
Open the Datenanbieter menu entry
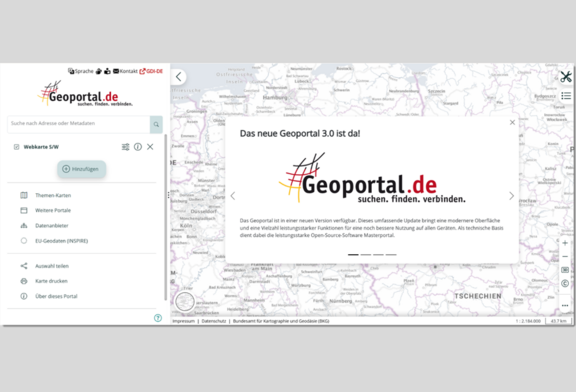click(x=44, y=226)
